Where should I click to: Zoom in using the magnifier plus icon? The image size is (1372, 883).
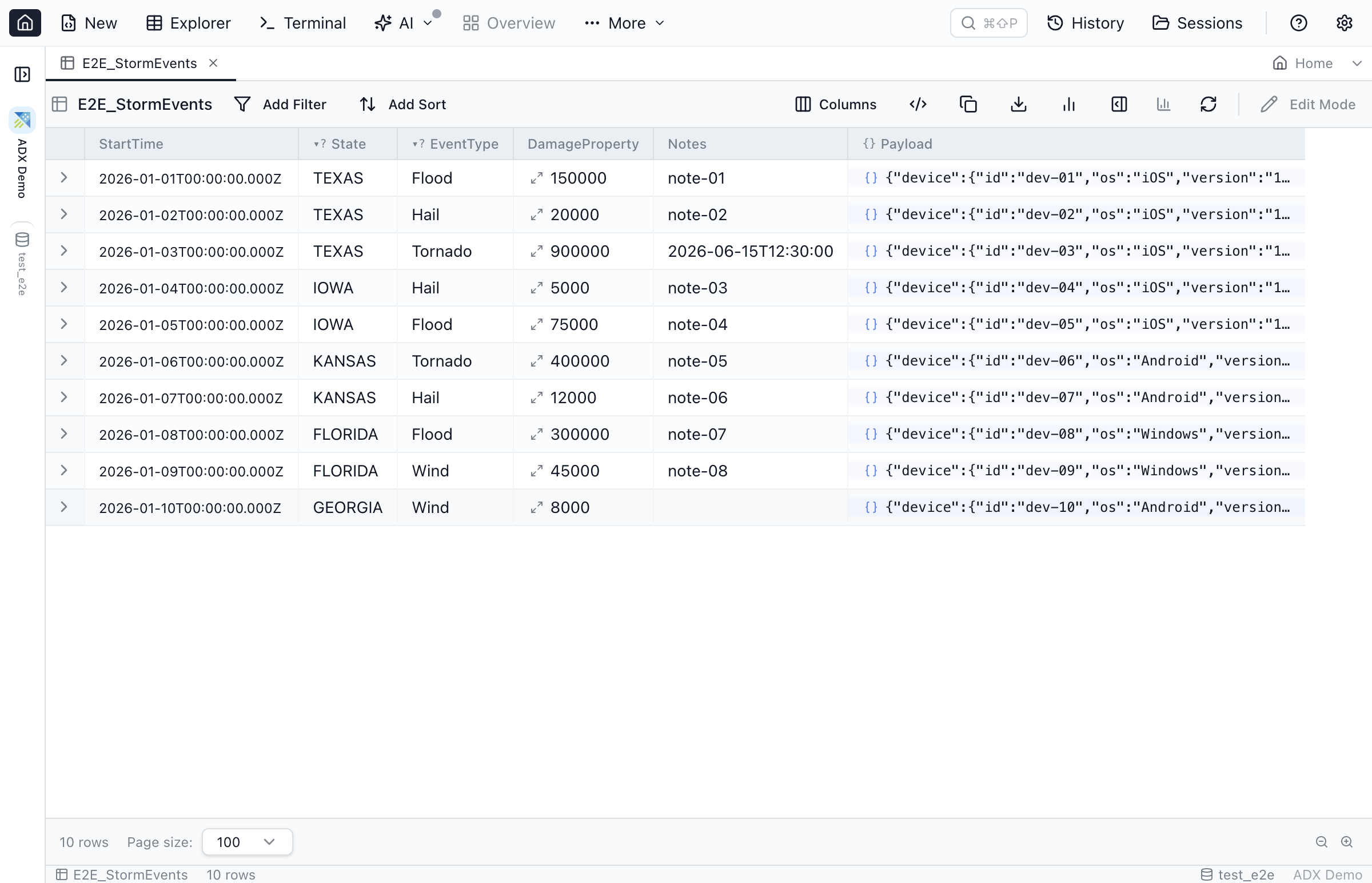(1347, 842)
